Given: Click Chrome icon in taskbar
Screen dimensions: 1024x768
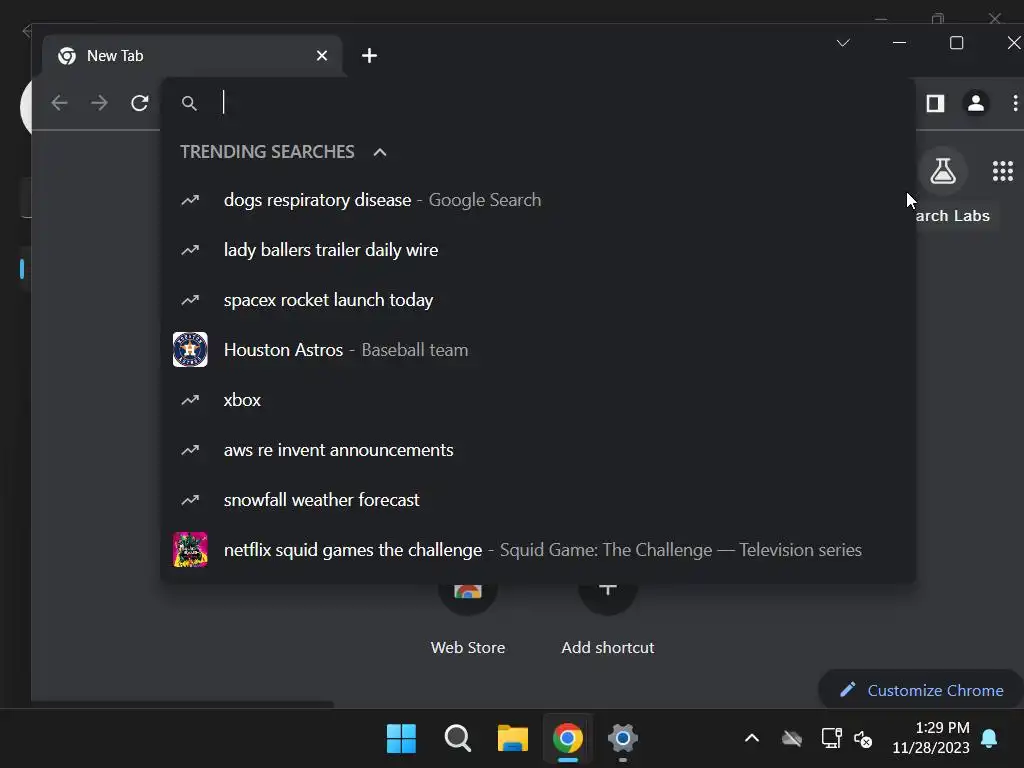Looking at the screenshot, I should click(568, 739).
